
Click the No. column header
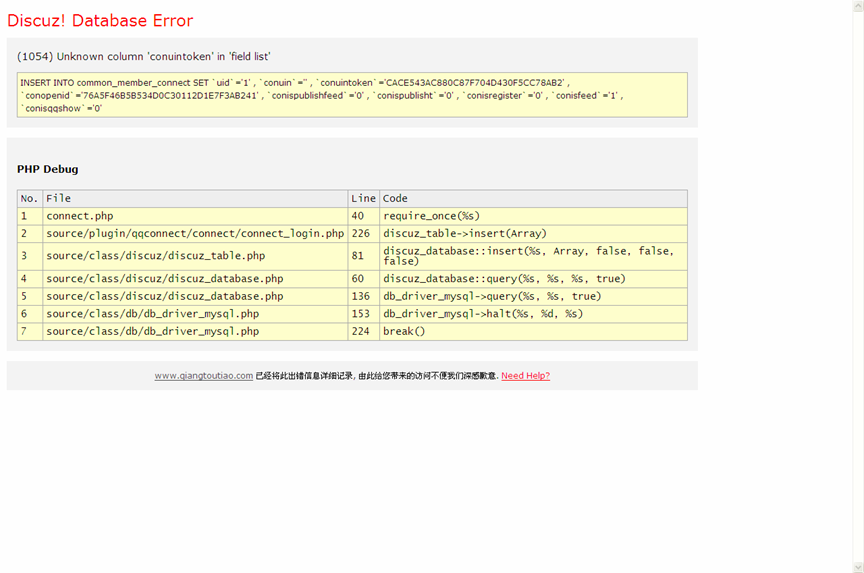pos(29,198)
